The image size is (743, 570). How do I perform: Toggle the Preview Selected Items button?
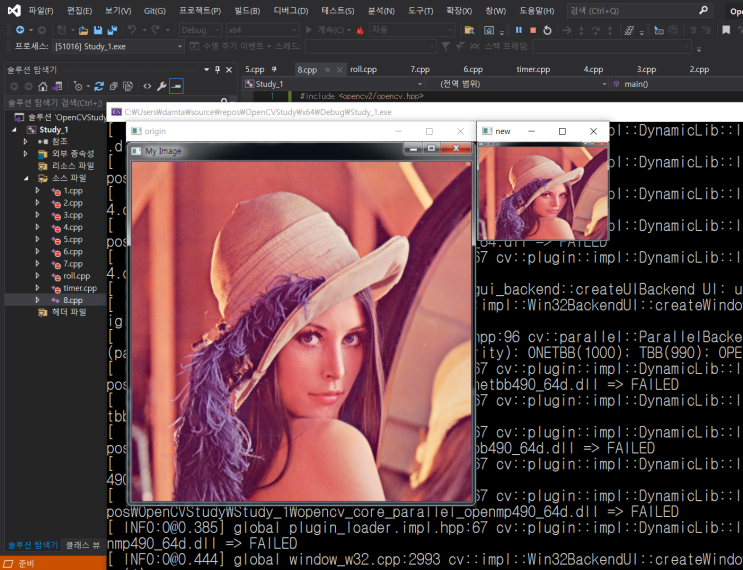click(176, 86)
